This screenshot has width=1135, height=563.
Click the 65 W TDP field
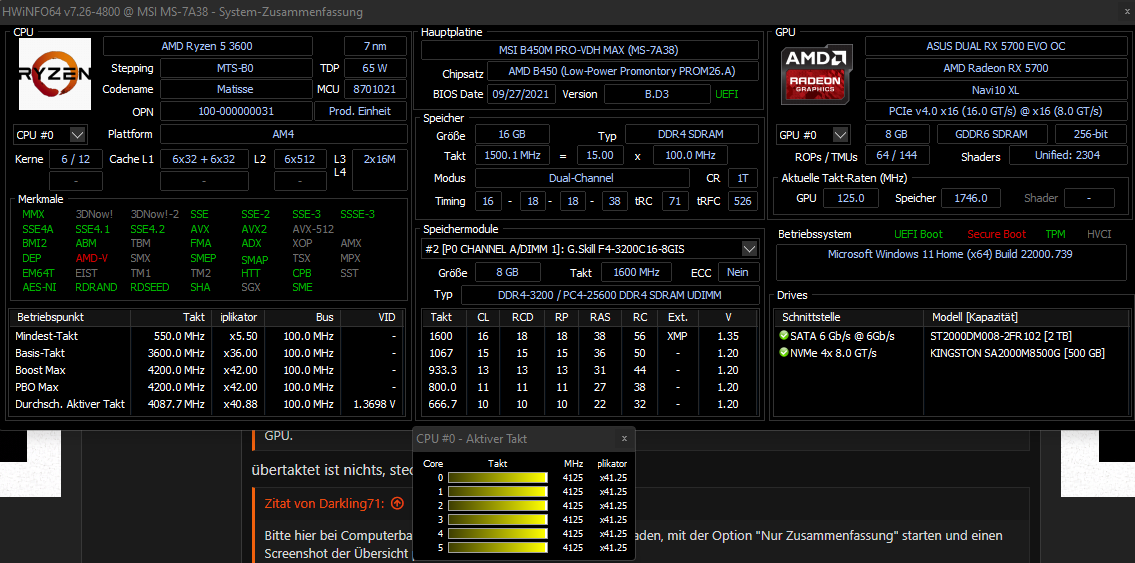pos(374,68)
